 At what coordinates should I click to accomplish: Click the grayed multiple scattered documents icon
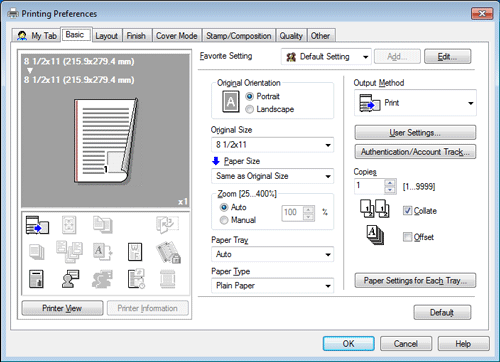pyautogui.click(x=69, y=252)
